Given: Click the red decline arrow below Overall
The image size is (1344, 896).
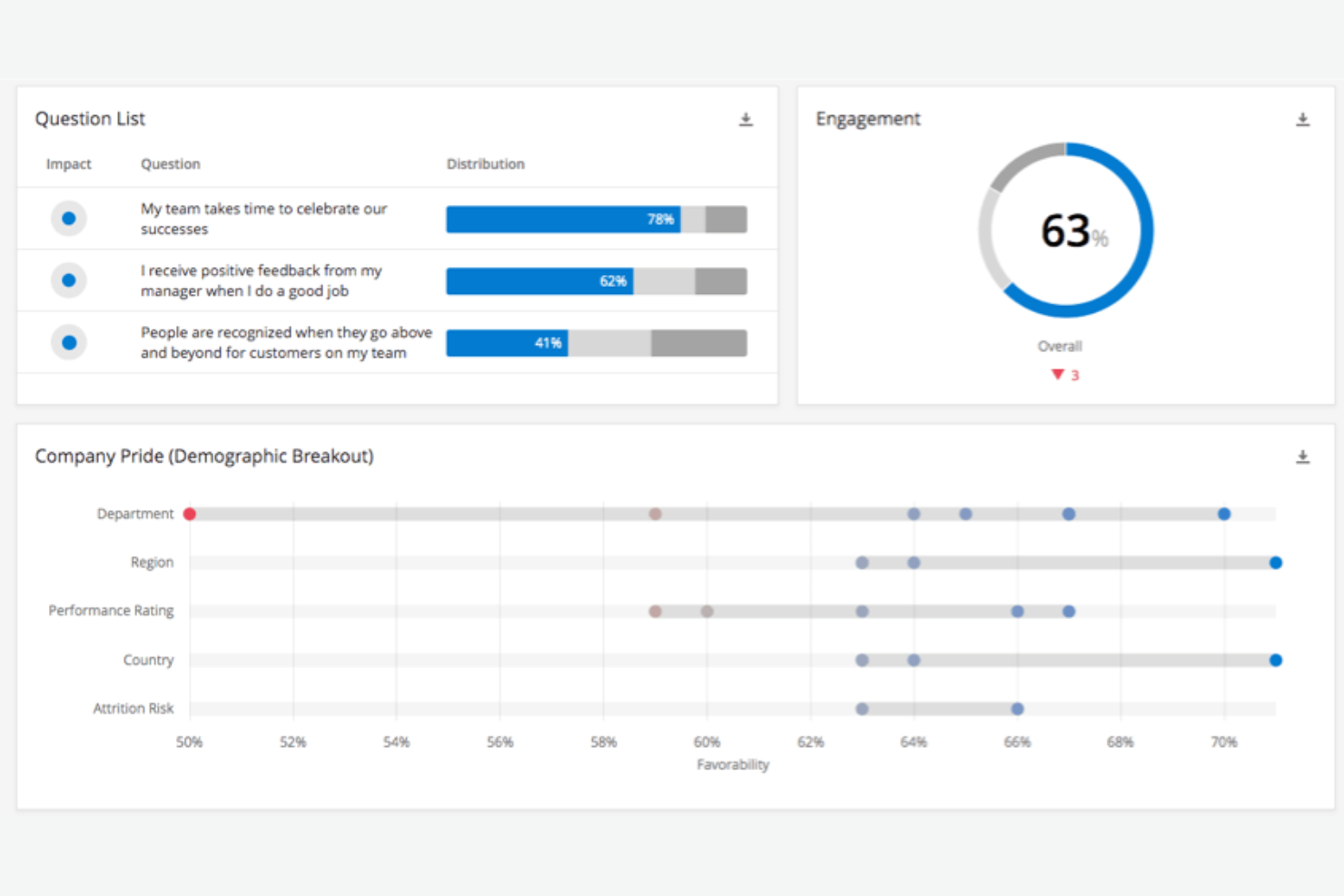Looking at the screenshot, I should [1058, 374].
